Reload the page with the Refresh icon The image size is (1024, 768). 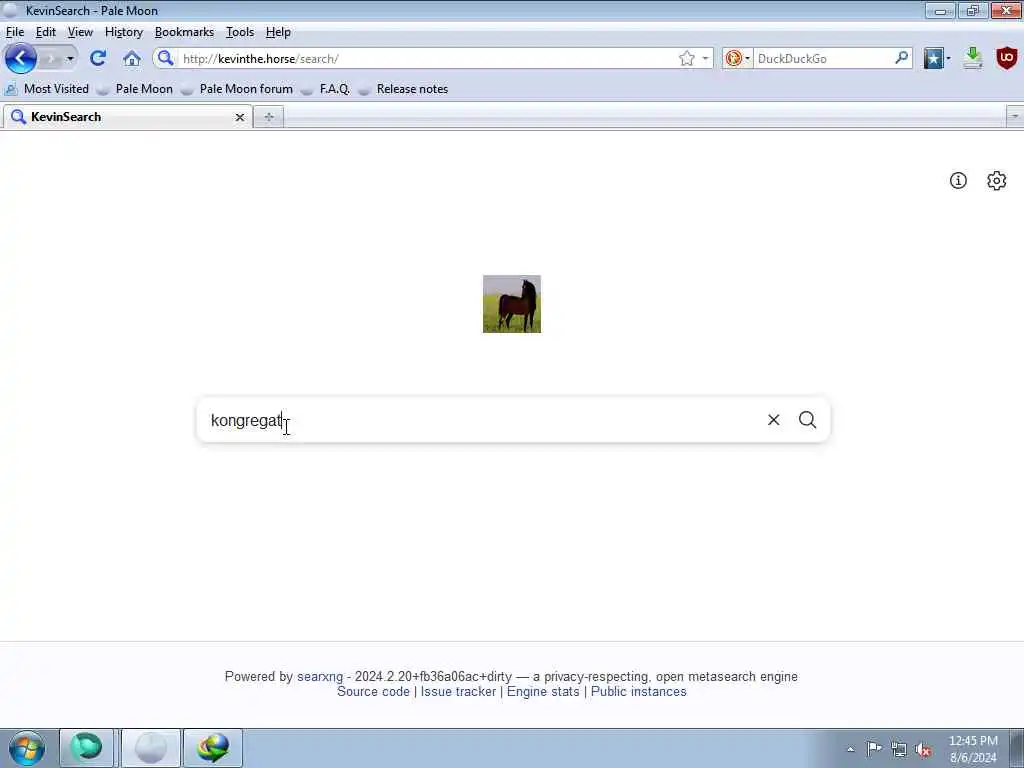click(x=98, y=59)
